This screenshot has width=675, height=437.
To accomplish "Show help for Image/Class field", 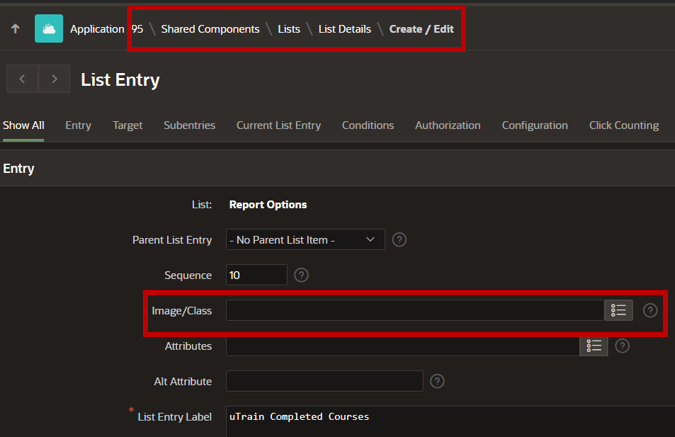I will [x=650, y=310].
